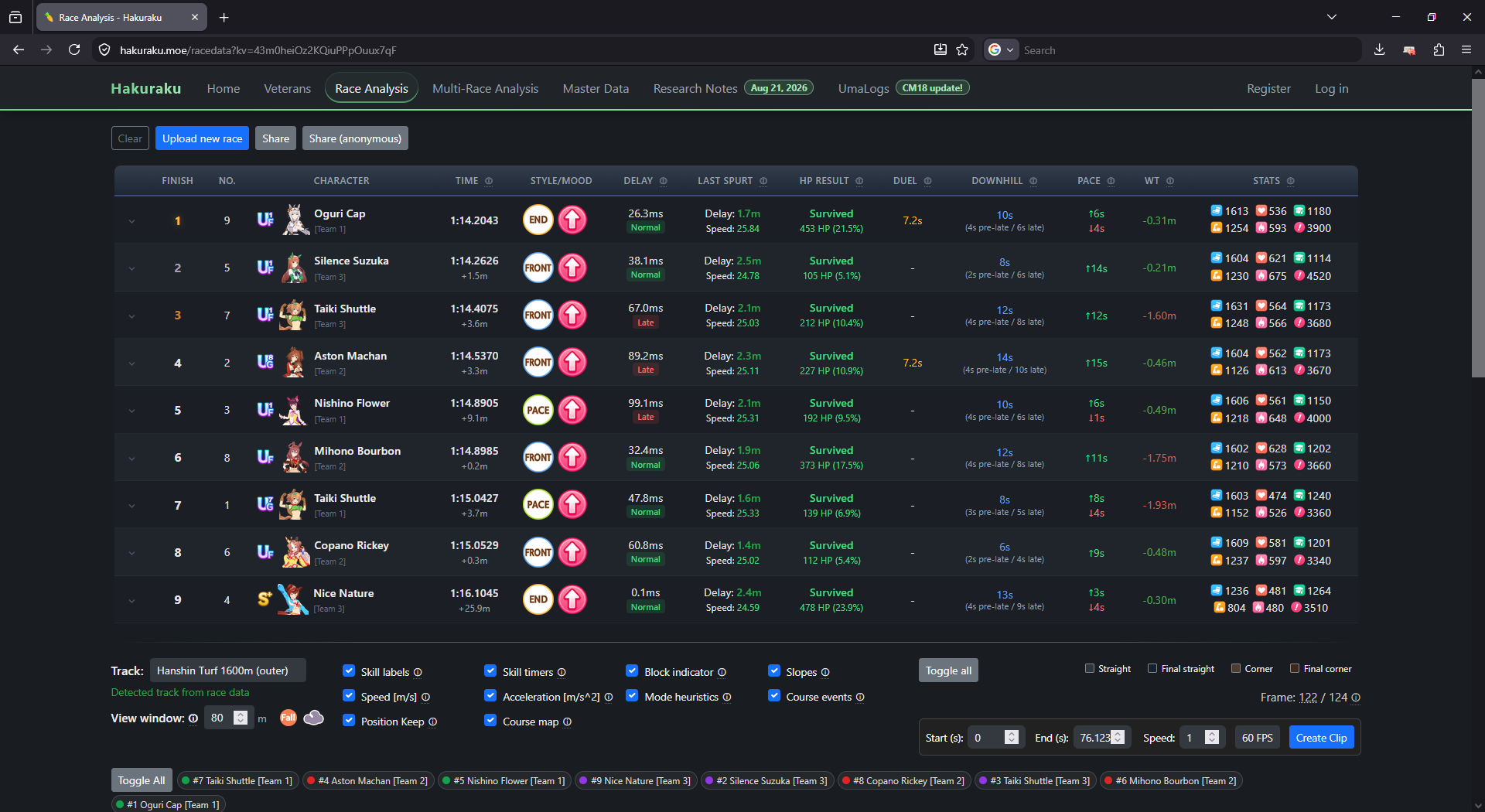
Task: Click Mihono Bourbon's FRONT style badge
Action: 538,457
